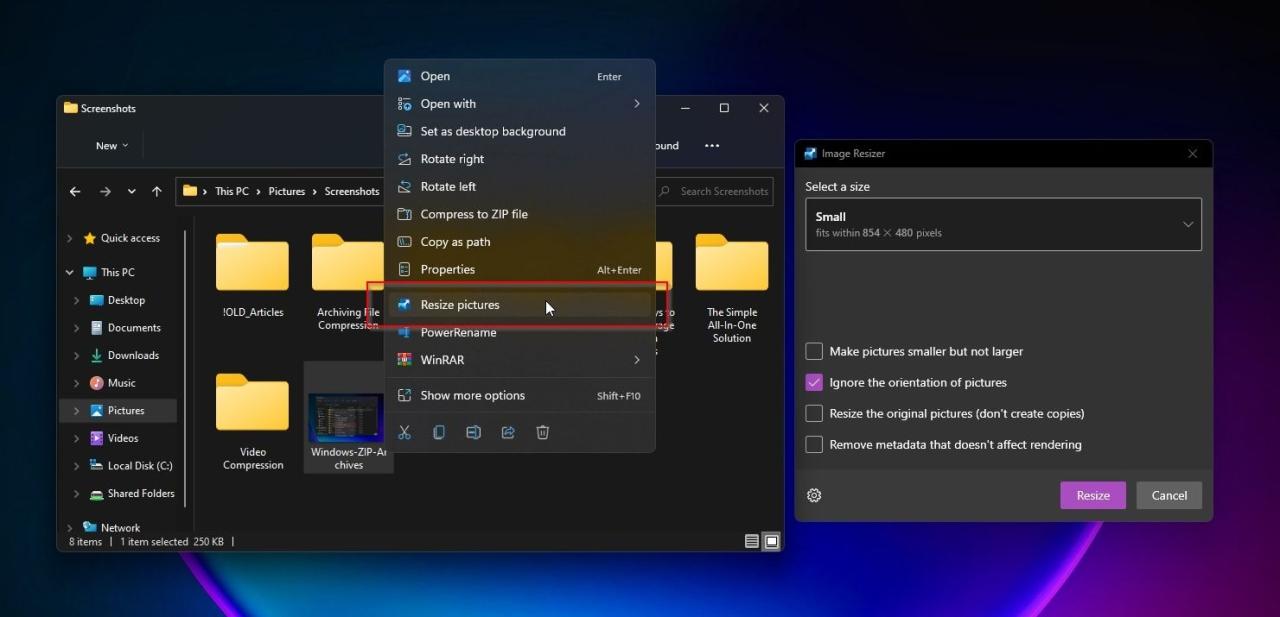Expand the Downloads node arrow in sidebar
The width and height of the screenshot is (1280, 617).
(77, 355)
